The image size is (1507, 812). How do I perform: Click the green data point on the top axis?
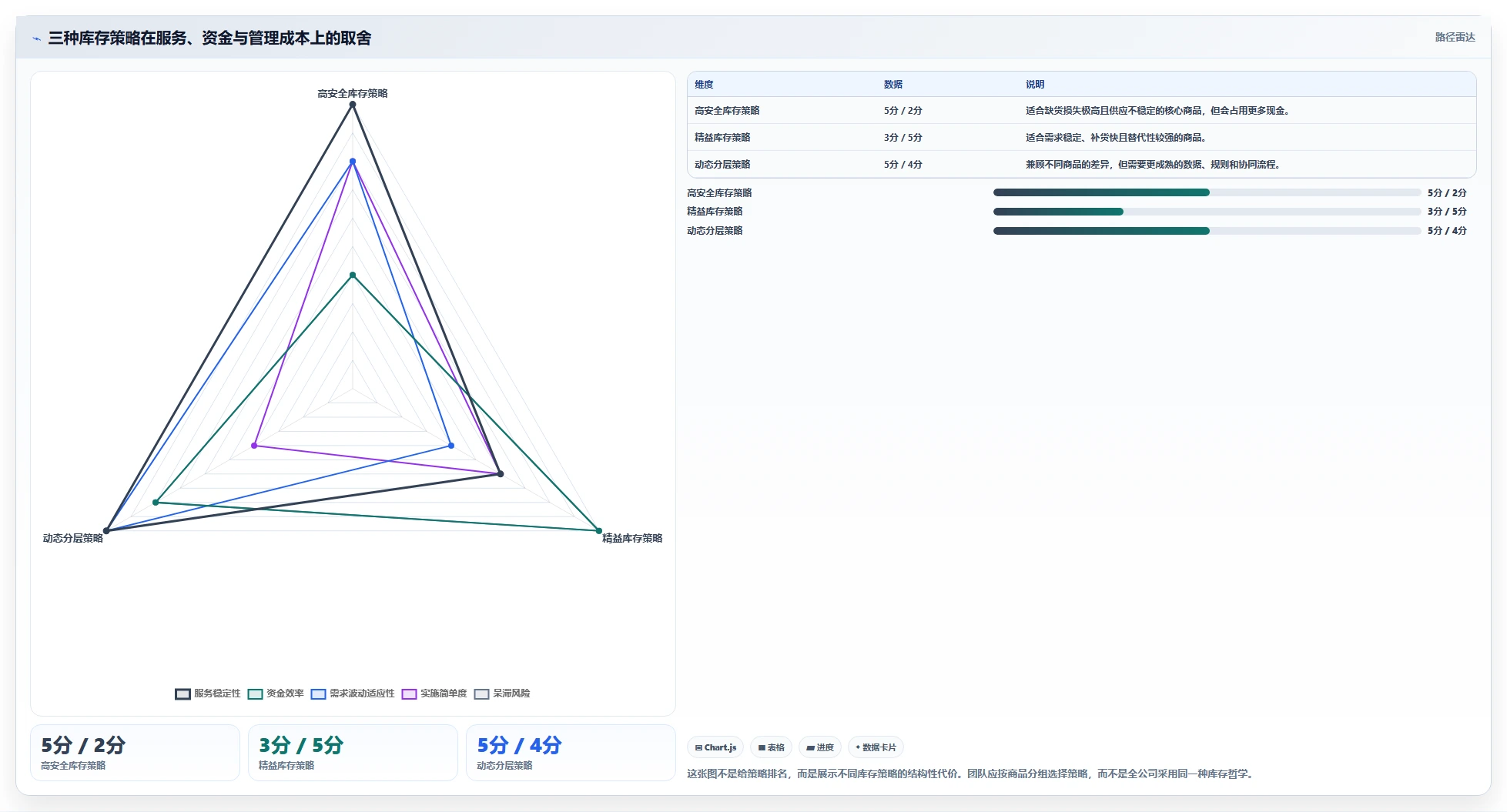[x=353, y=275]
